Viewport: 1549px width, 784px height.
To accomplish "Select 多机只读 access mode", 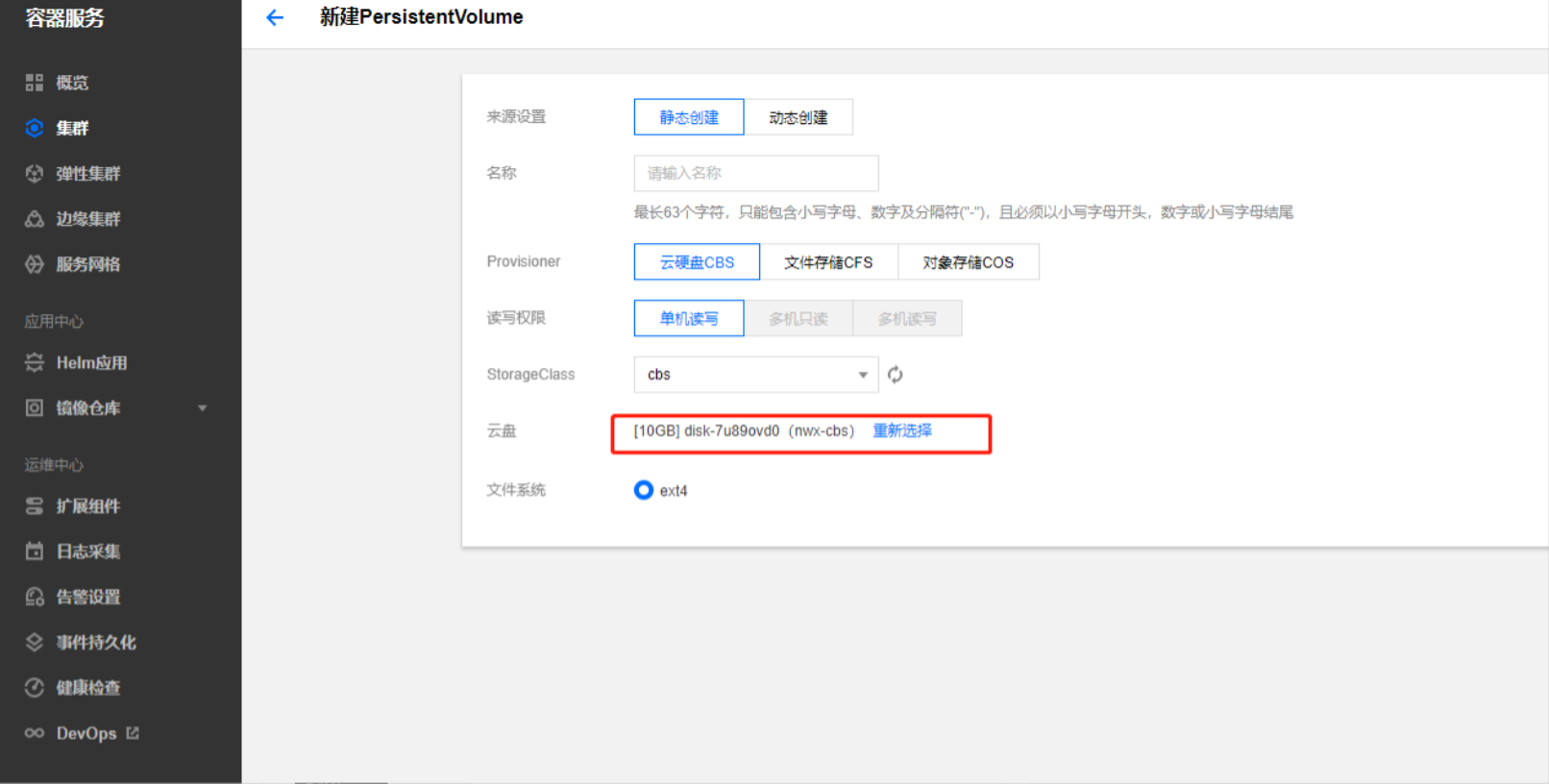I will (798, 318).
